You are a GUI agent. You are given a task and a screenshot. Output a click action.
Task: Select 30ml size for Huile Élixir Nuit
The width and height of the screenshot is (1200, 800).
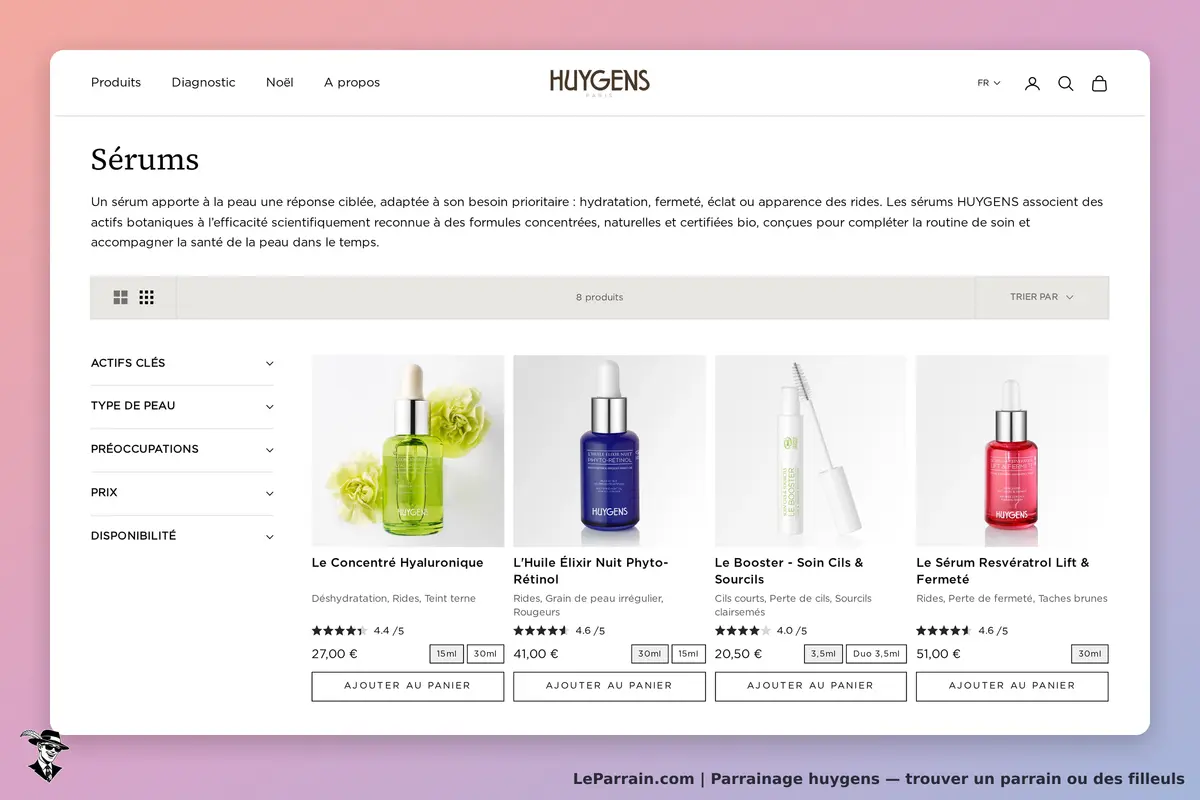coord(650,654)
